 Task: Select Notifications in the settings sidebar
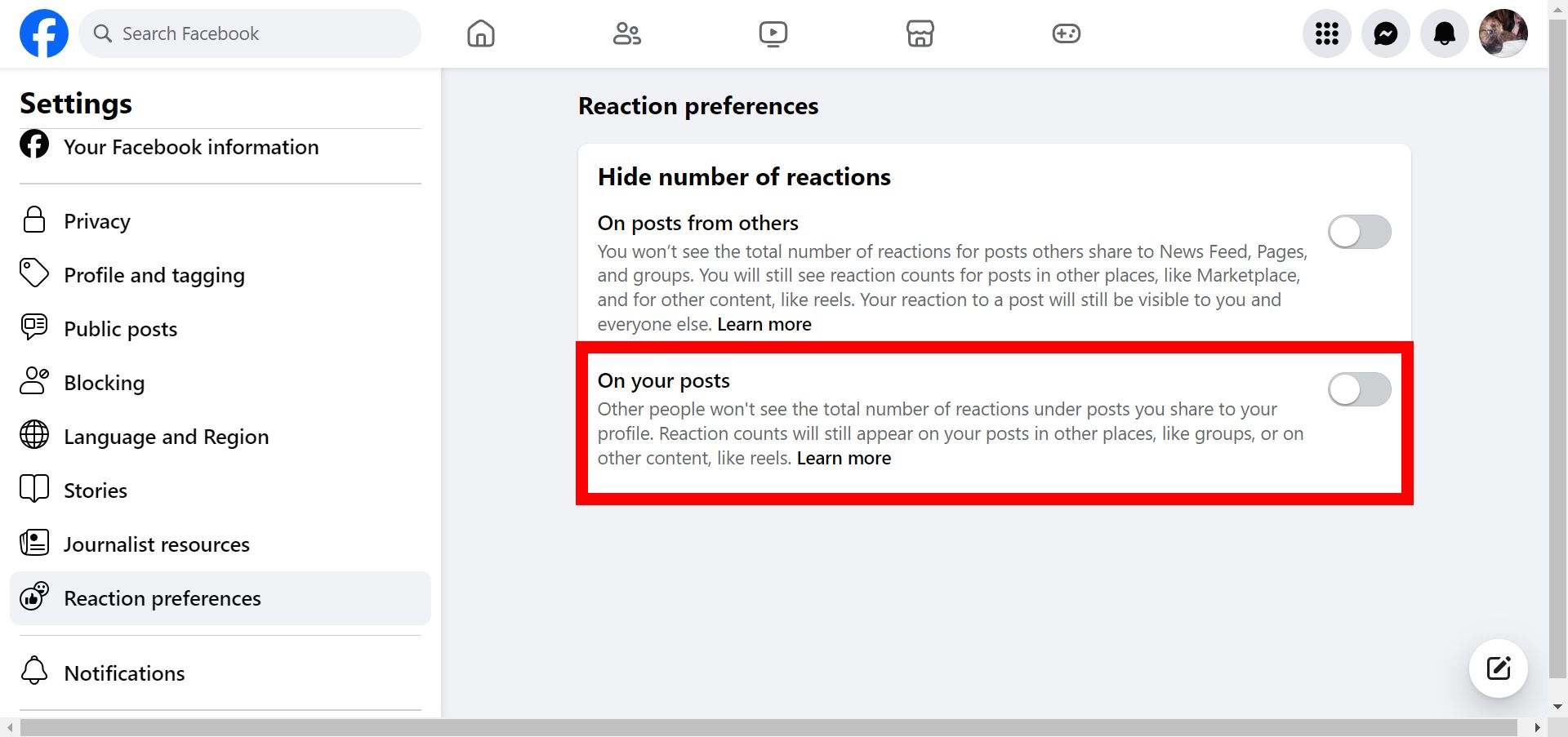click(x=124, y=673)
